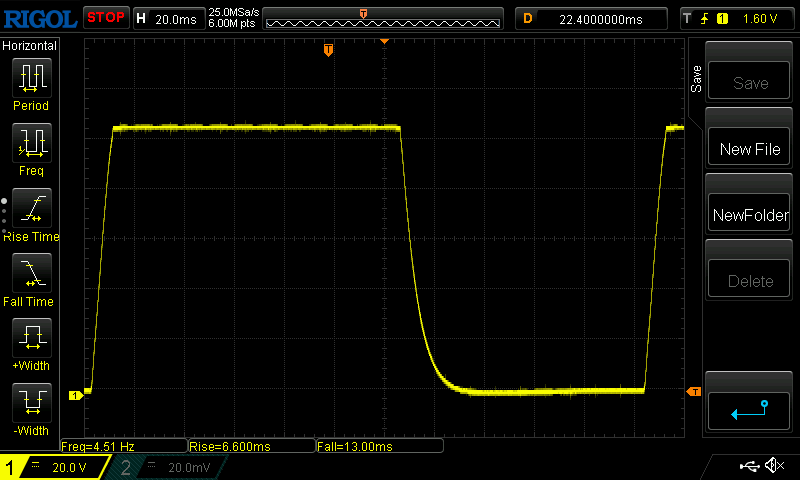Click the Rise=6.600ms measurement result

(252, 446)
